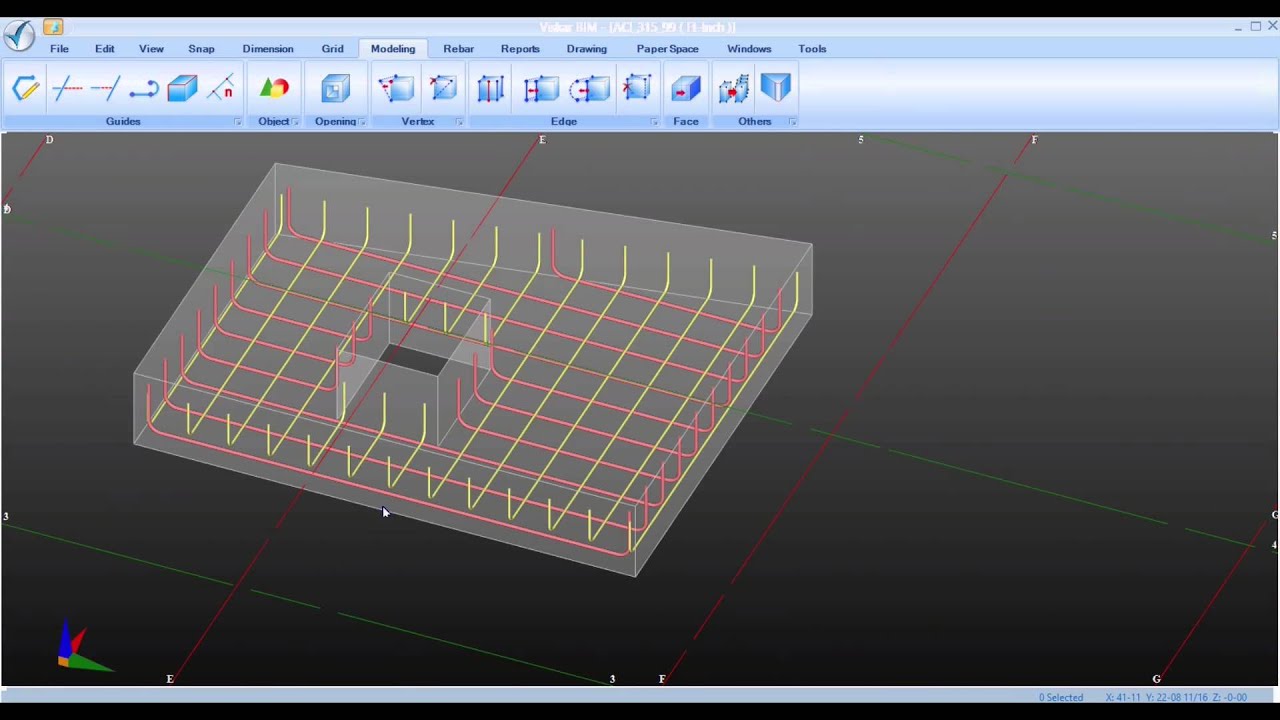This screenshot has width=1280, height=720.
Task: Select the Modeling tab
Action: click(x=393, y=49)
